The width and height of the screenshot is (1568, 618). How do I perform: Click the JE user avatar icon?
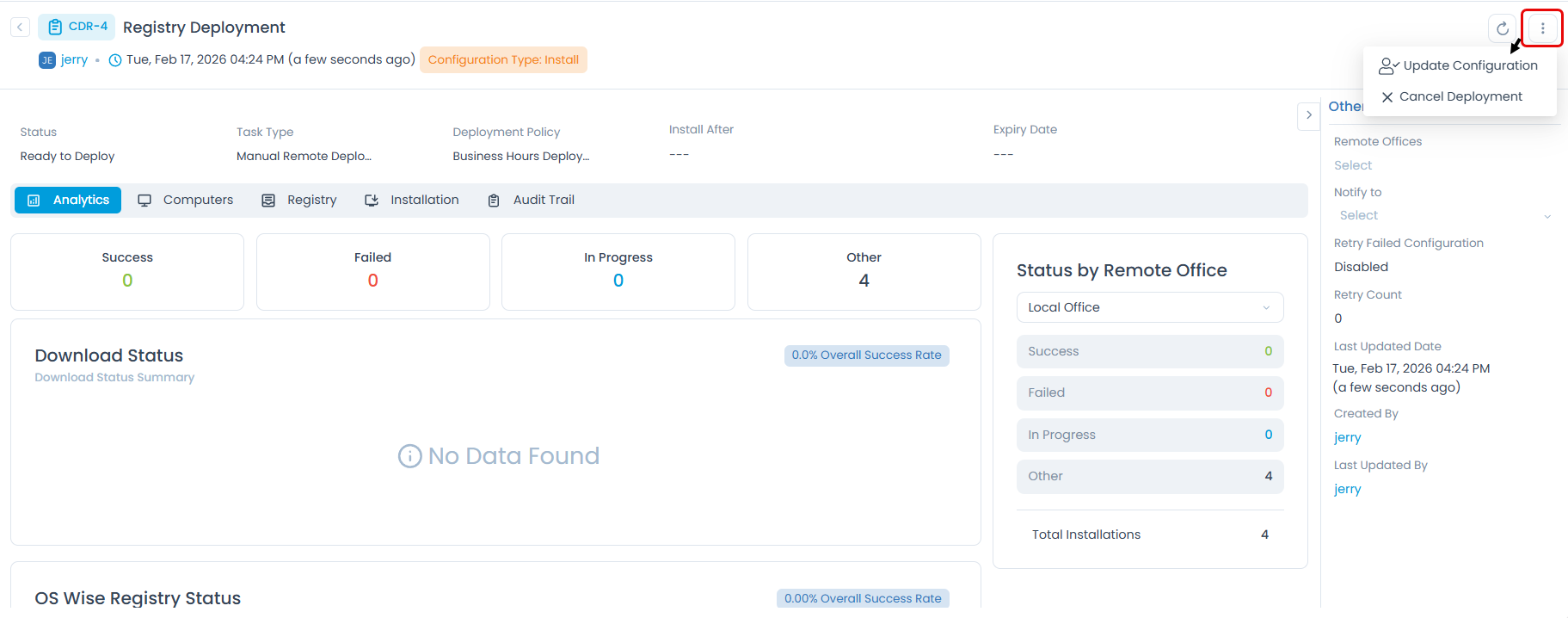(47, 60)
